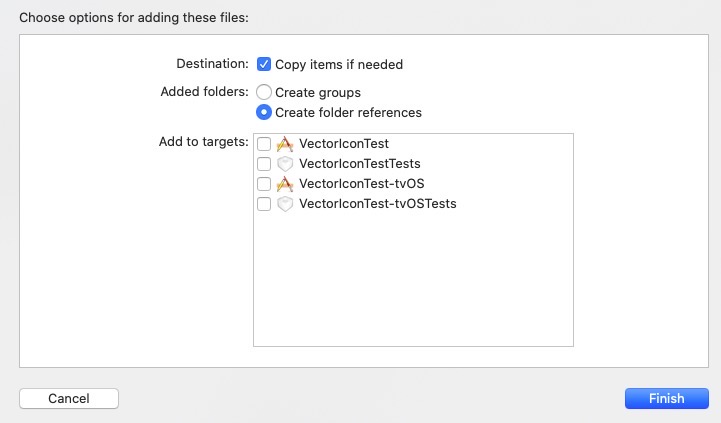Check the VectorIconTest-tvOSTests target checkbox
The height and width of the screenshot is (423, 721).
(264, 204)
